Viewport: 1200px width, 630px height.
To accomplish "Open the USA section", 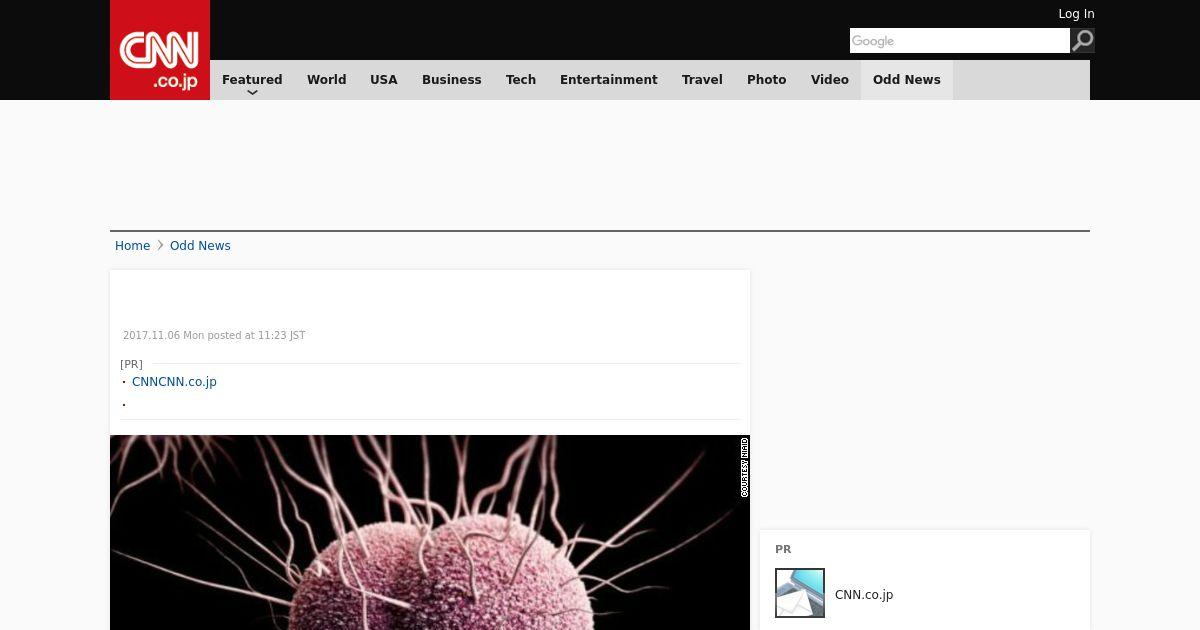I will click(x=384, y=80).
